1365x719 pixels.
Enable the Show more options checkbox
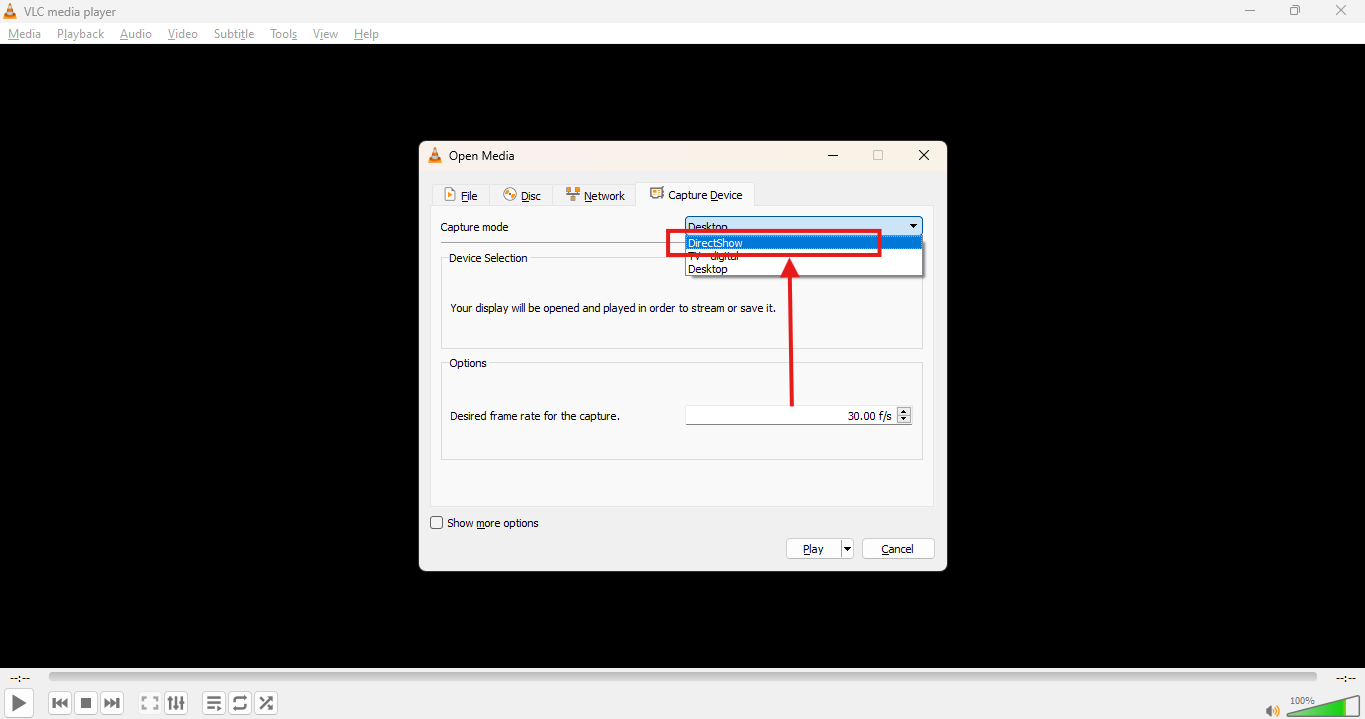pyautogui.click(x=437, y=522)
